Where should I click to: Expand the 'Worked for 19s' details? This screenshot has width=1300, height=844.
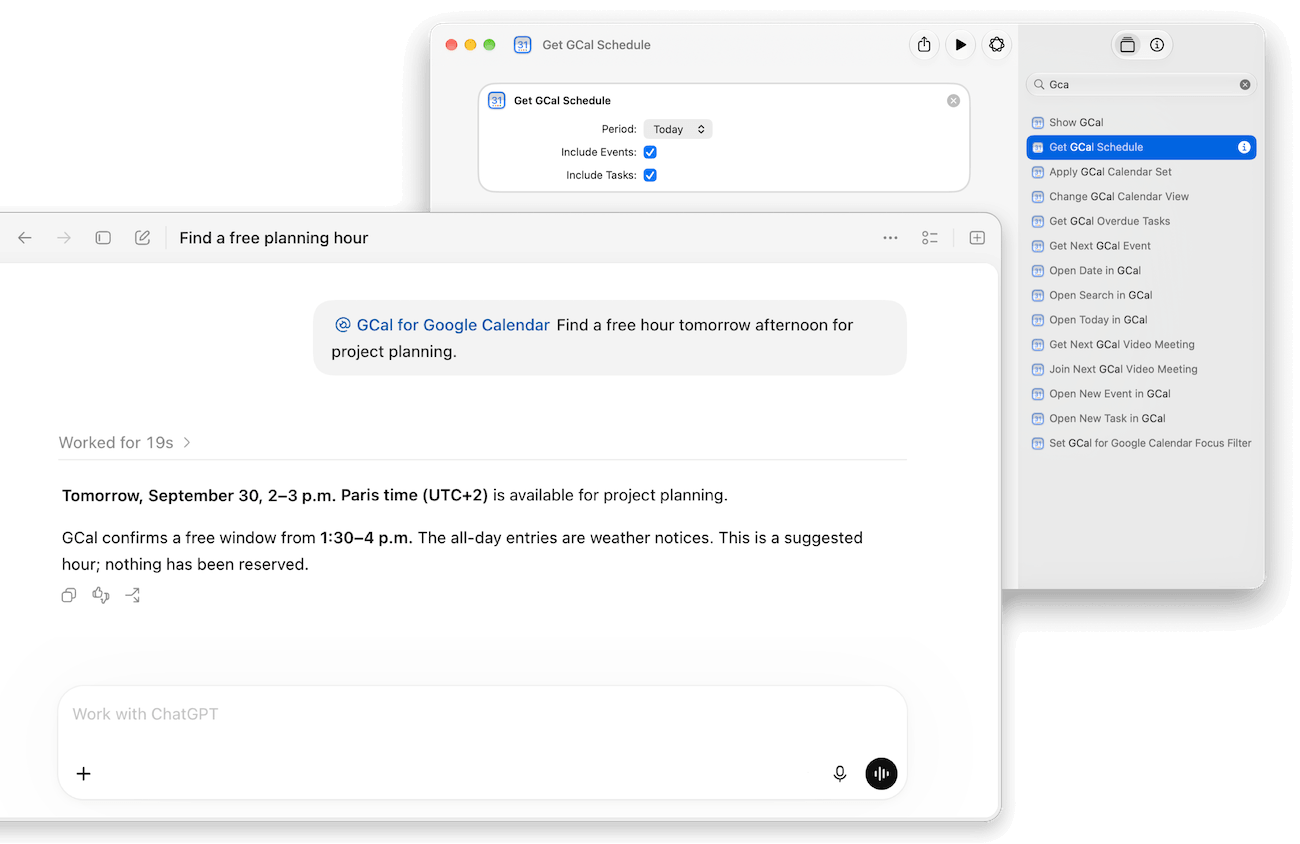125,442
